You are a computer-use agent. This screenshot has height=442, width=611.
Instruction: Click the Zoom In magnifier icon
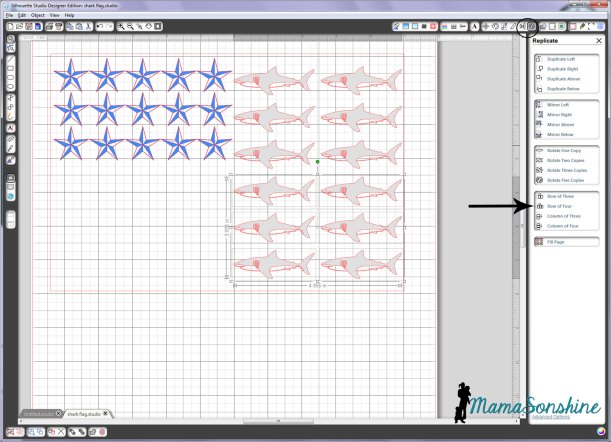point(122,27)
